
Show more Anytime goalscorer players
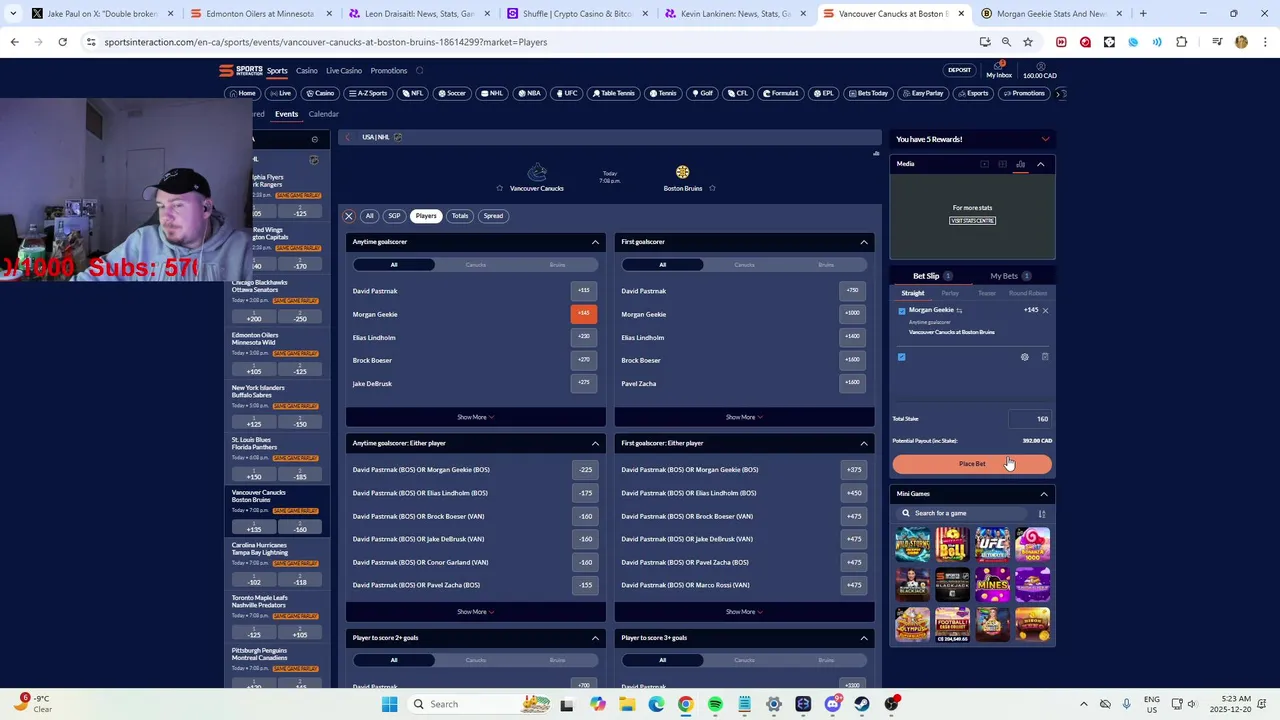(x=475, y=417)
